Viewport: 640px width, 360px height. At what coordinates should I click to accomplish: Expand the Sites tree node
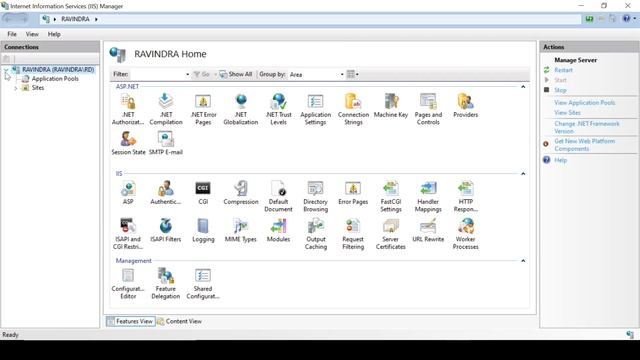(16, 88)
